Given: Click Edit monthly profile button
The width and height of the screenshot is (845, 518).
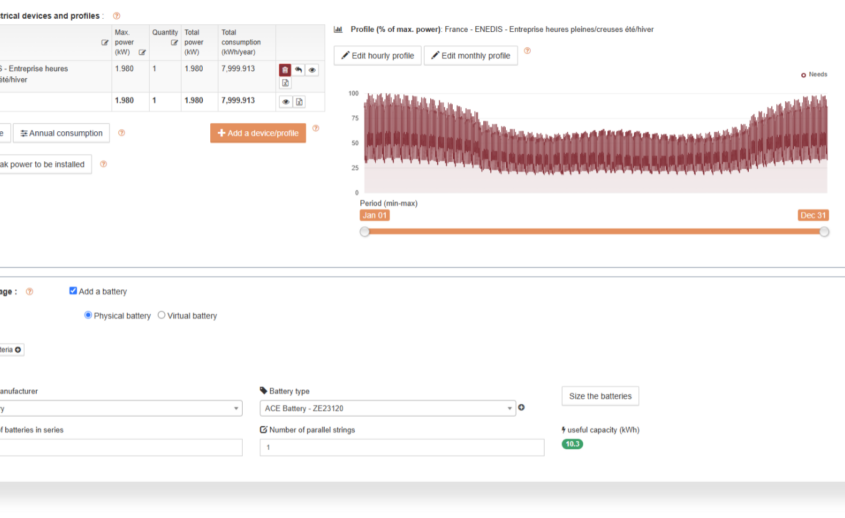Looking at the screenshot, I should 471,56.
